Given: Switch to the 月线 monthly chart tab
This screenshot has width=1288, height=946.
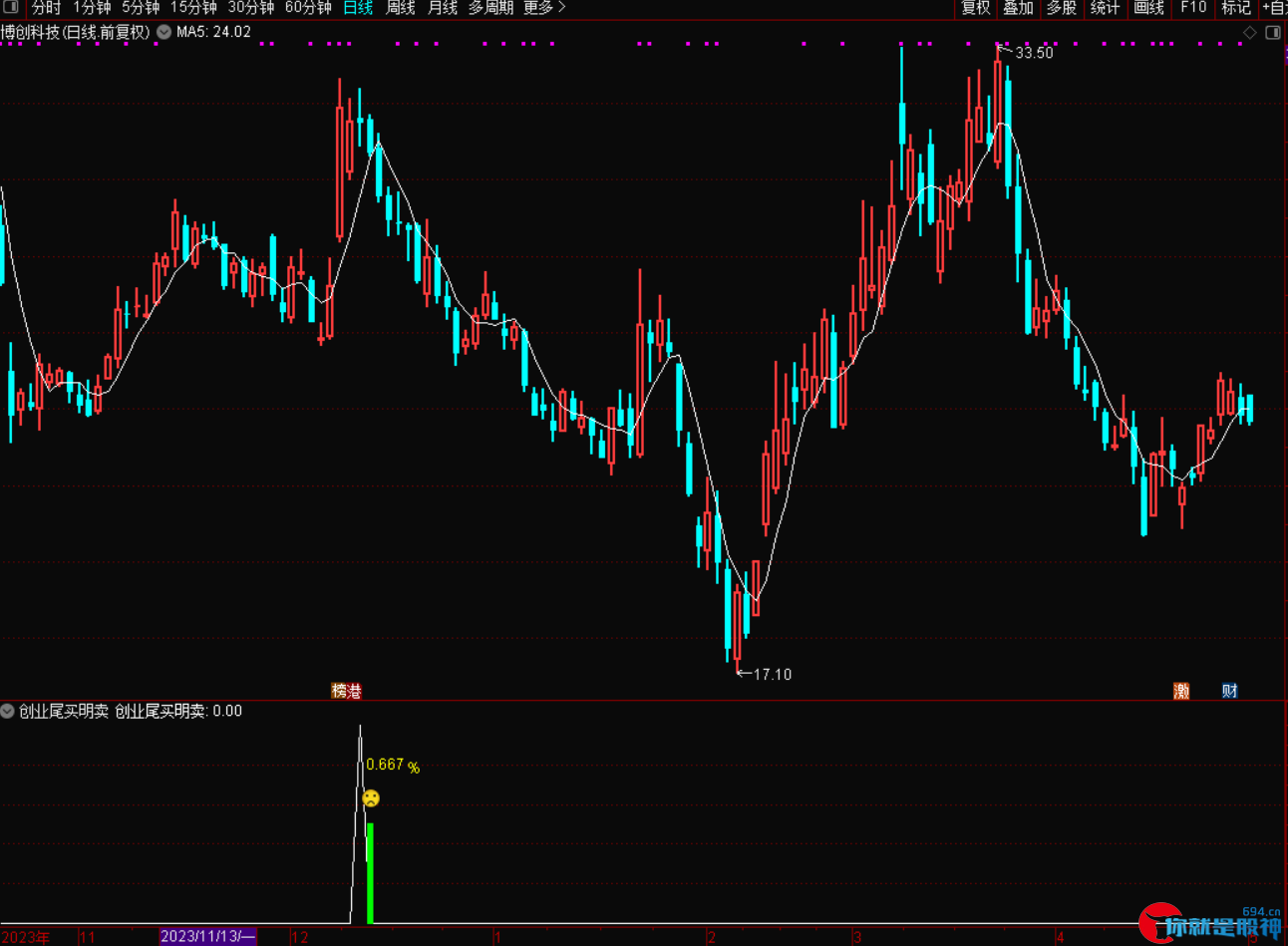Looking at the screenshot, I should point(443,8).
